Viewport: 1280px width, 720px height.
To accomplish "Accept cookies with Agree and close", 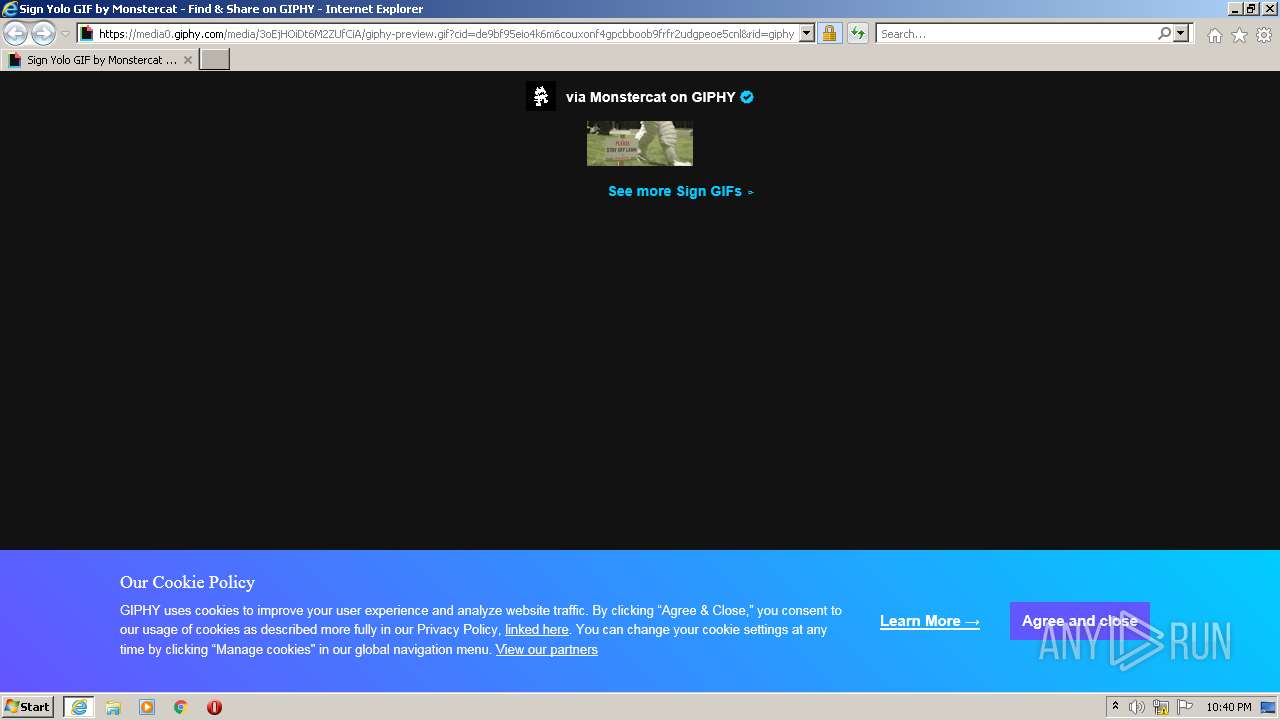I will tap(1080, 621).
